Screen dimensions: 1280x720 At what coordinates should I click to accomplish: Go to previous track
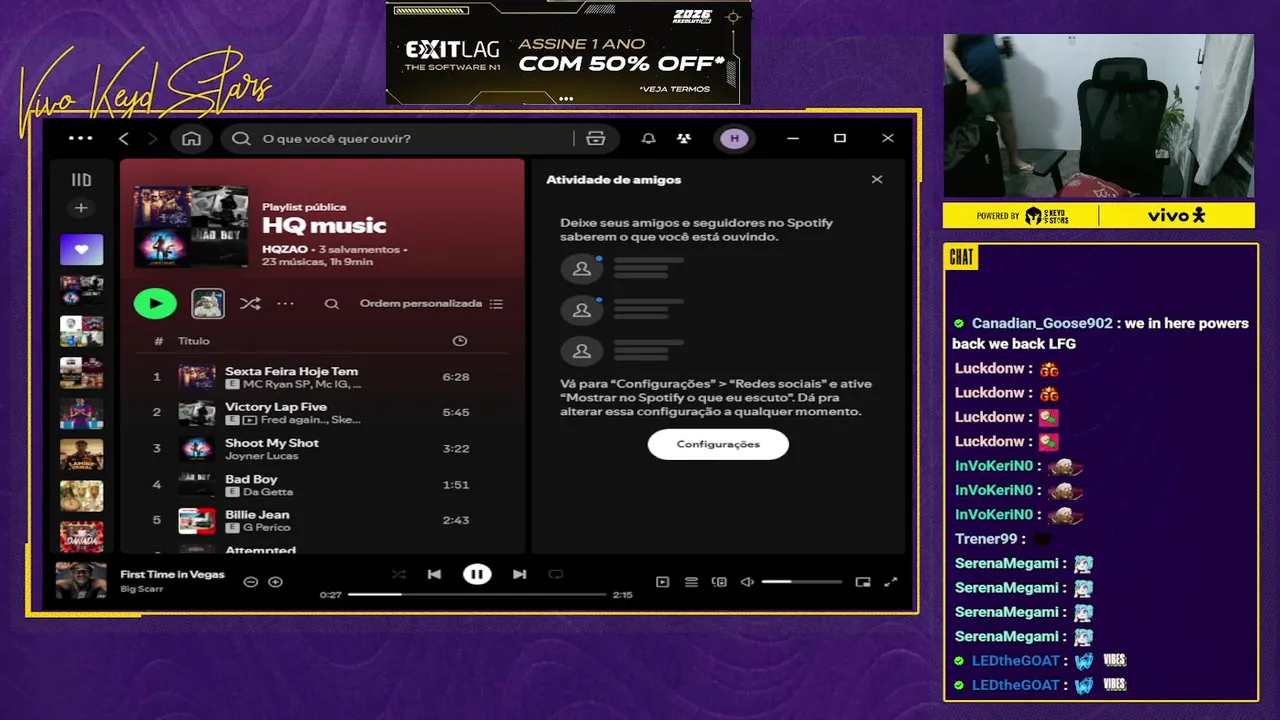pos(434,574)
